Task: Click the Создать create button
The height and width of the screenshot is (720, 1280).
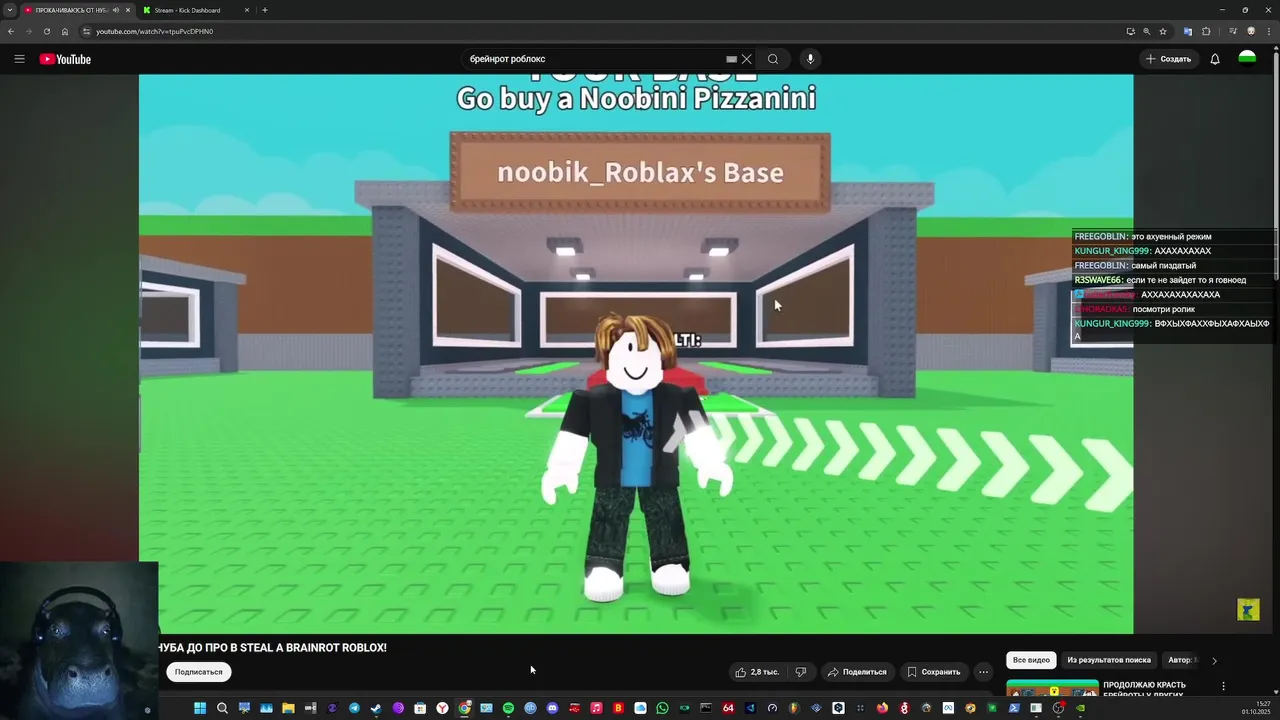Action: [1169, 59]
